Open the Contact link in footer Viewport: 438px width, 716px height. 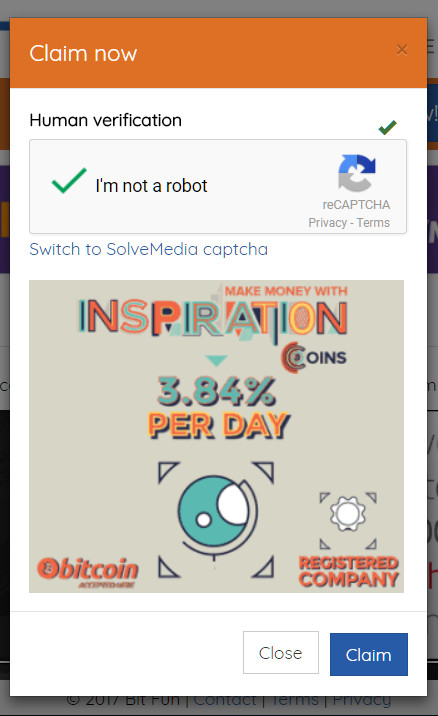(224, 700)
